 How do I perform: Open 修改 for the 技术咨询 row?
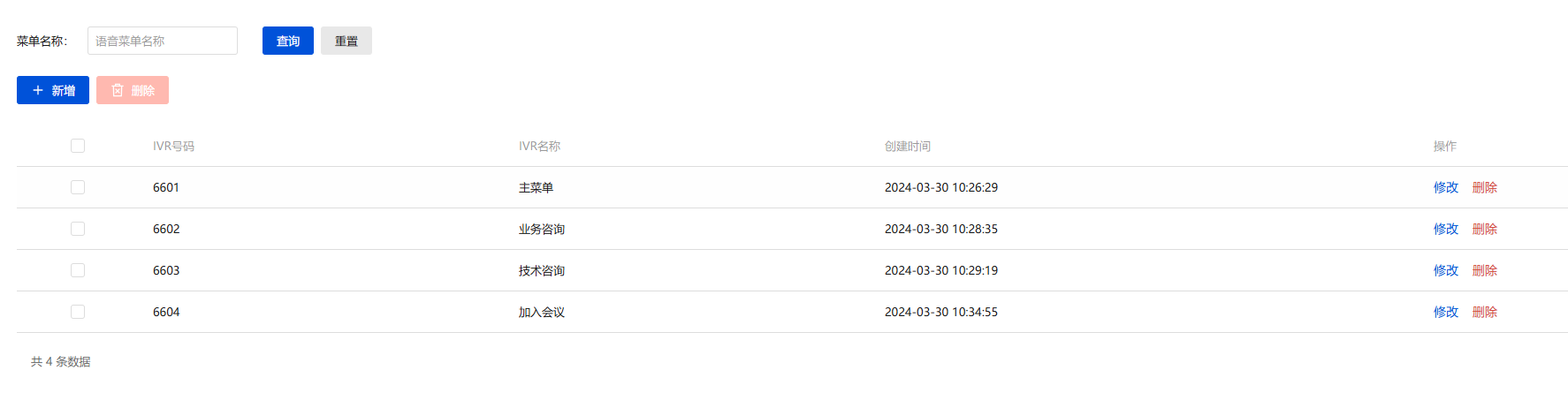tap(1445, 270)
